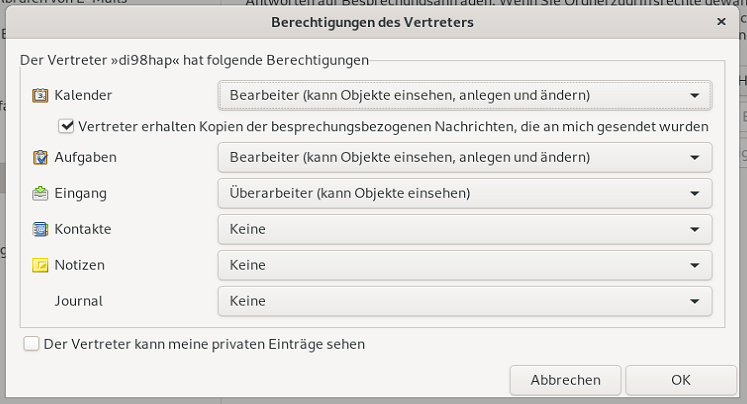The height and width of the screenshot is (404, 747).
Task: Expand the Kontakte permission dropdown
Action: (464, 229)
